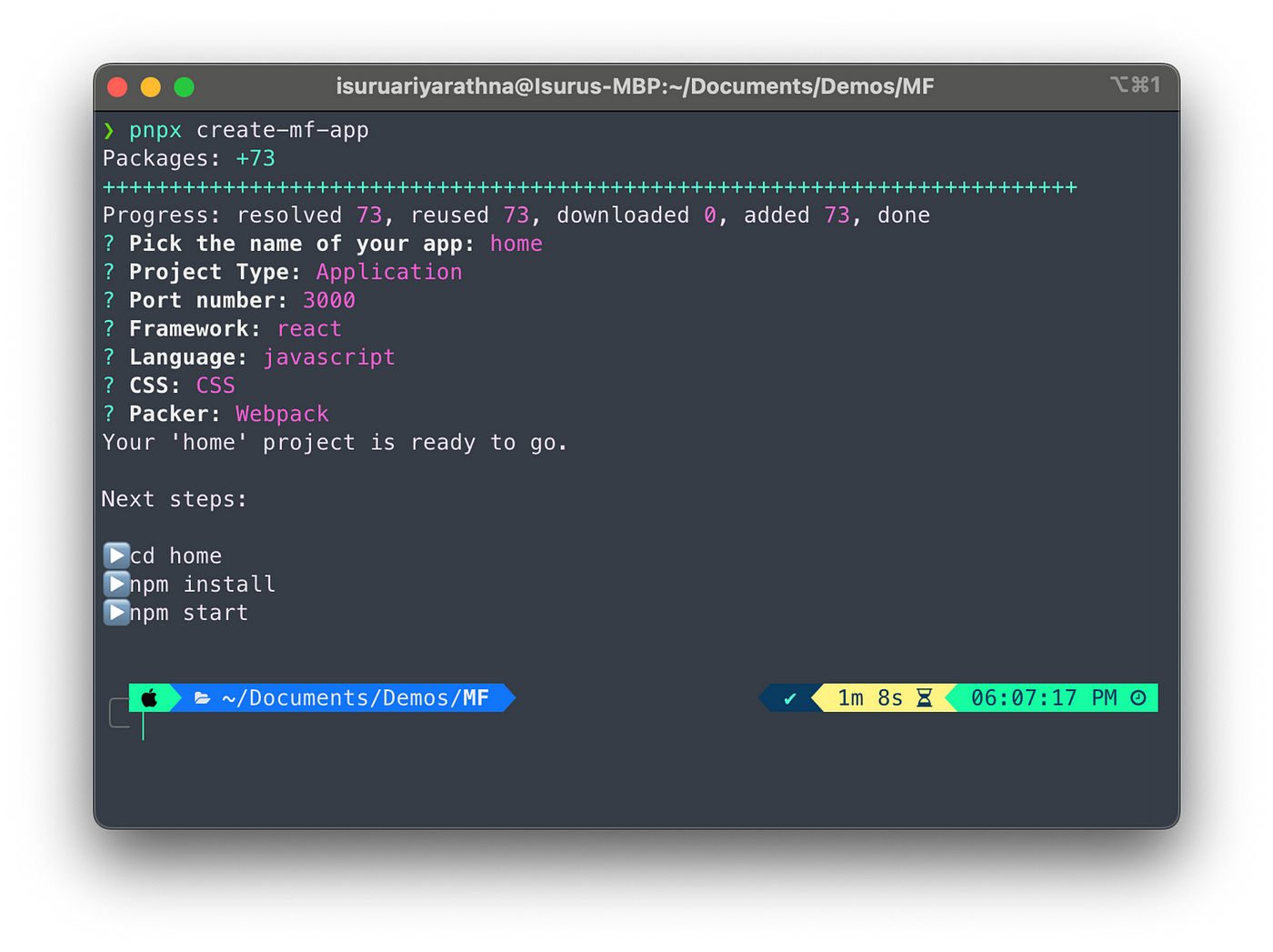Click the folder icon in prompt path
1273x952 pixels.
(x=202, y=698)
